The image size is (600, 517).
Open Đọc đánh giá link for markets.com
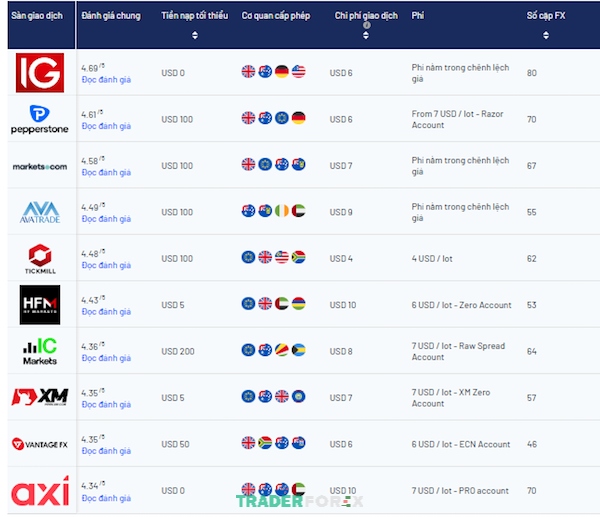[x=106, y=173]
